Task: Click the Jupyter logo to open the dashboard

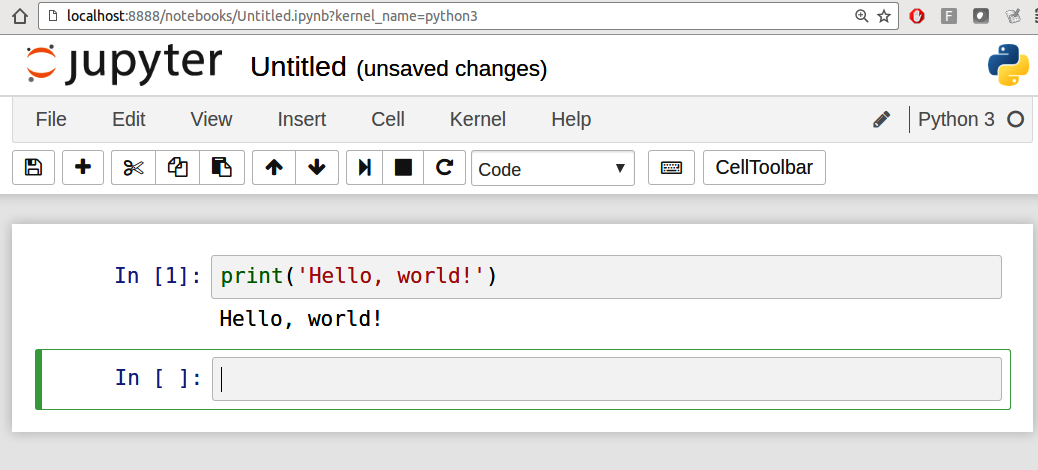Action: [124, 64]
